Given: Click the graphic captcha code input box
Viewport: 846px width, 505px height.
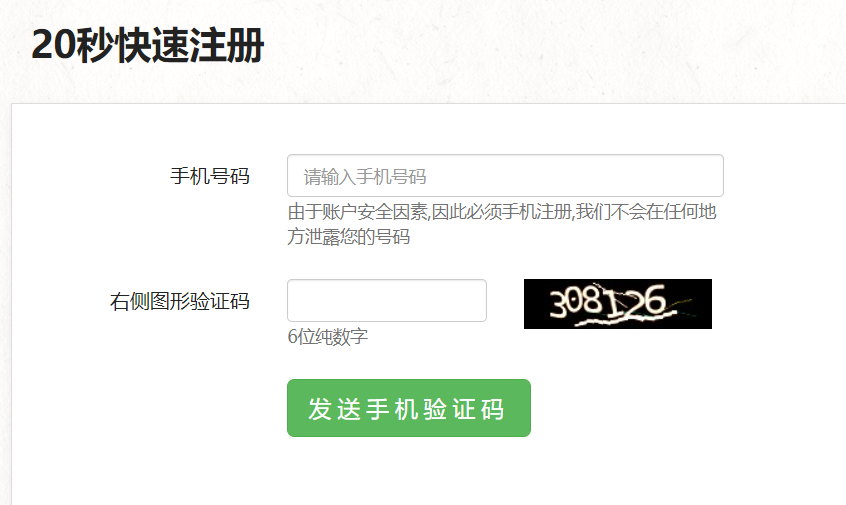Looking at the screenshot, I should point(387,301).
